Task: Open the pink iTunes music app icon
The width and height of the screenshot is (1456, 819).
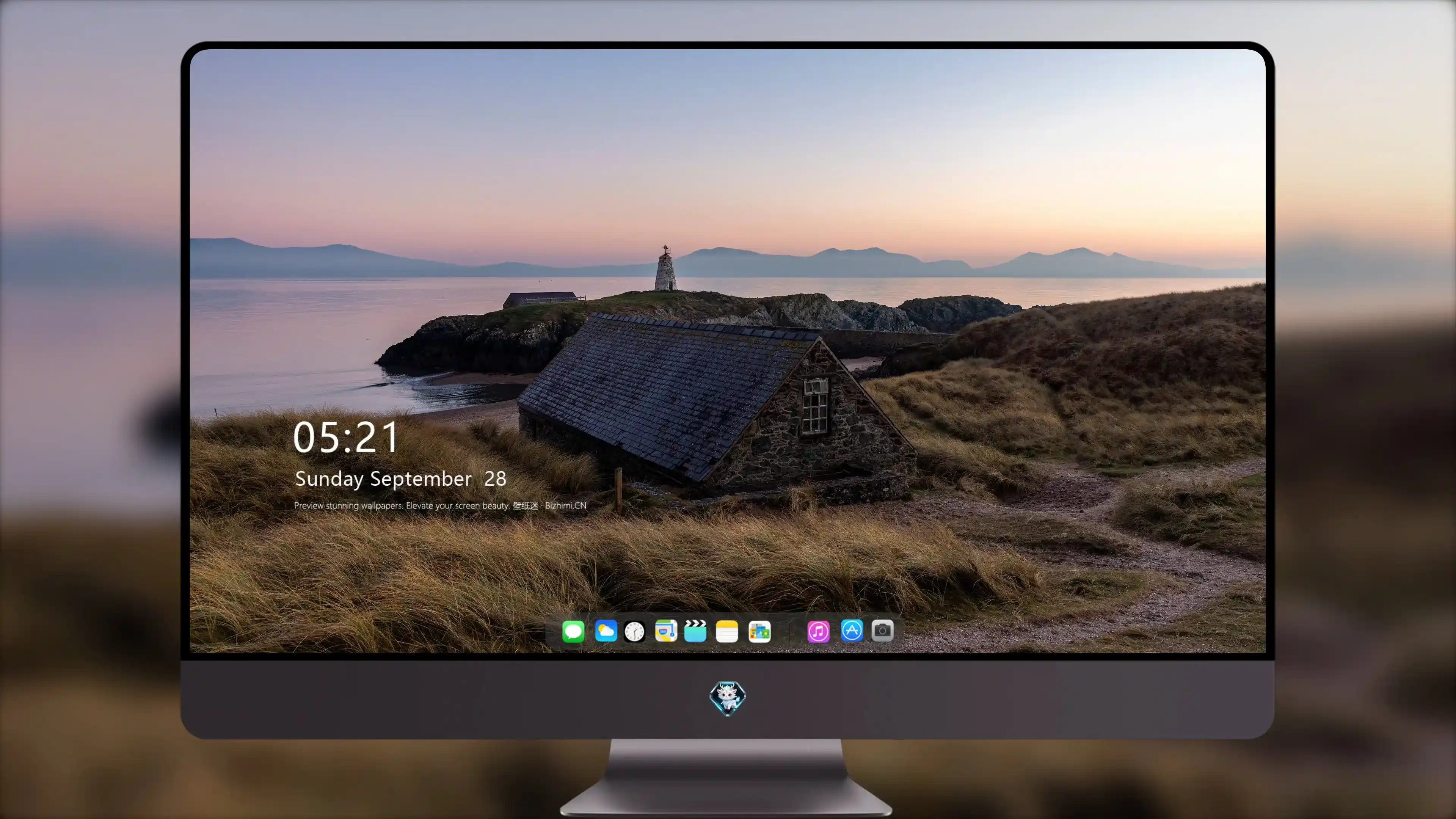Action: click(819, 631)
